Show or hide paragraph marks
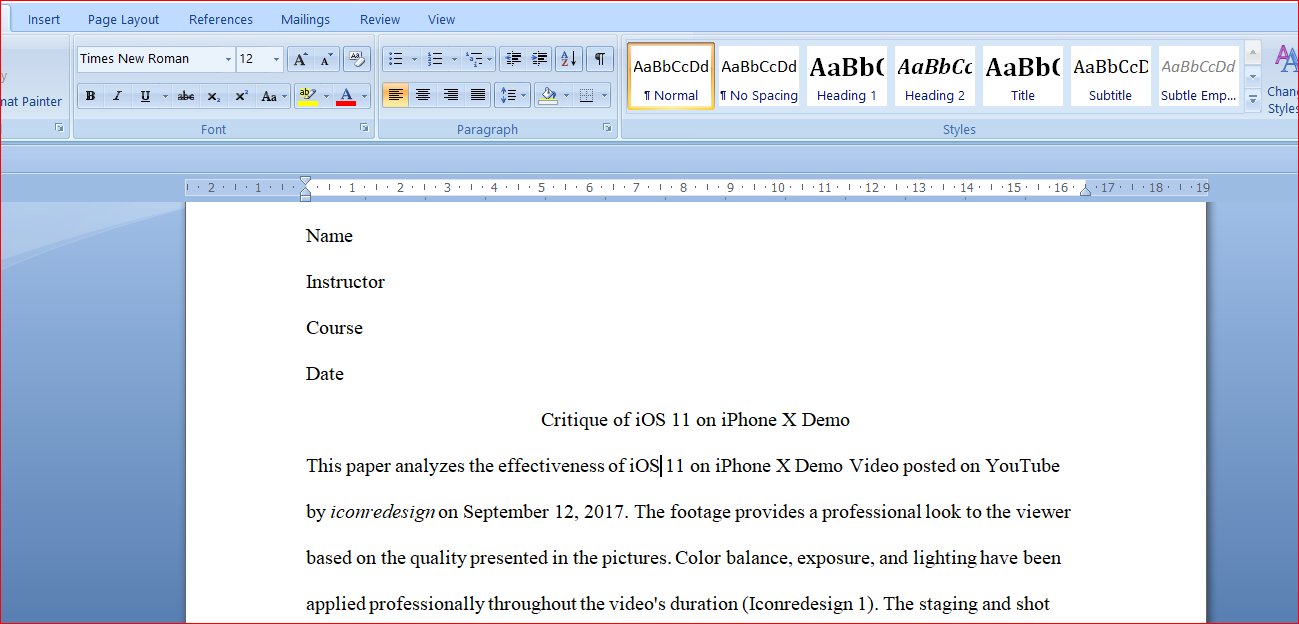1299x624 pixels. click(x=600, y=59)
